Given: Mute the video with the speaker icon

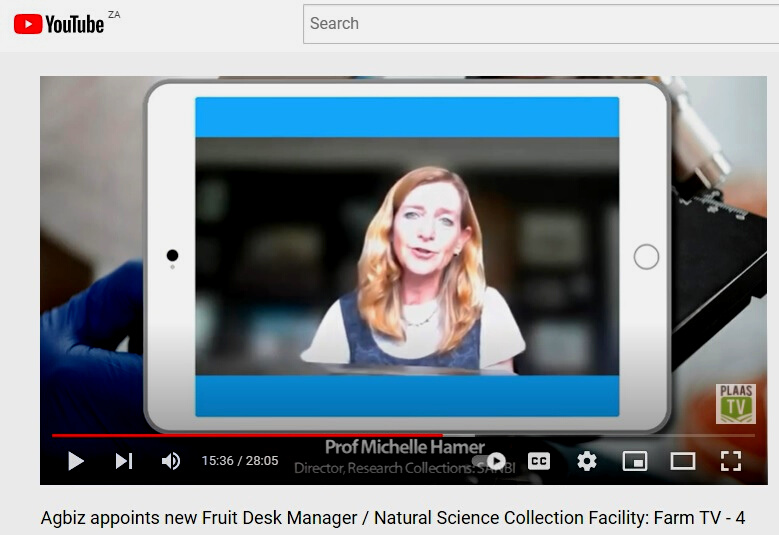Looking at the screenshot, I should click(x=171, y=461).
